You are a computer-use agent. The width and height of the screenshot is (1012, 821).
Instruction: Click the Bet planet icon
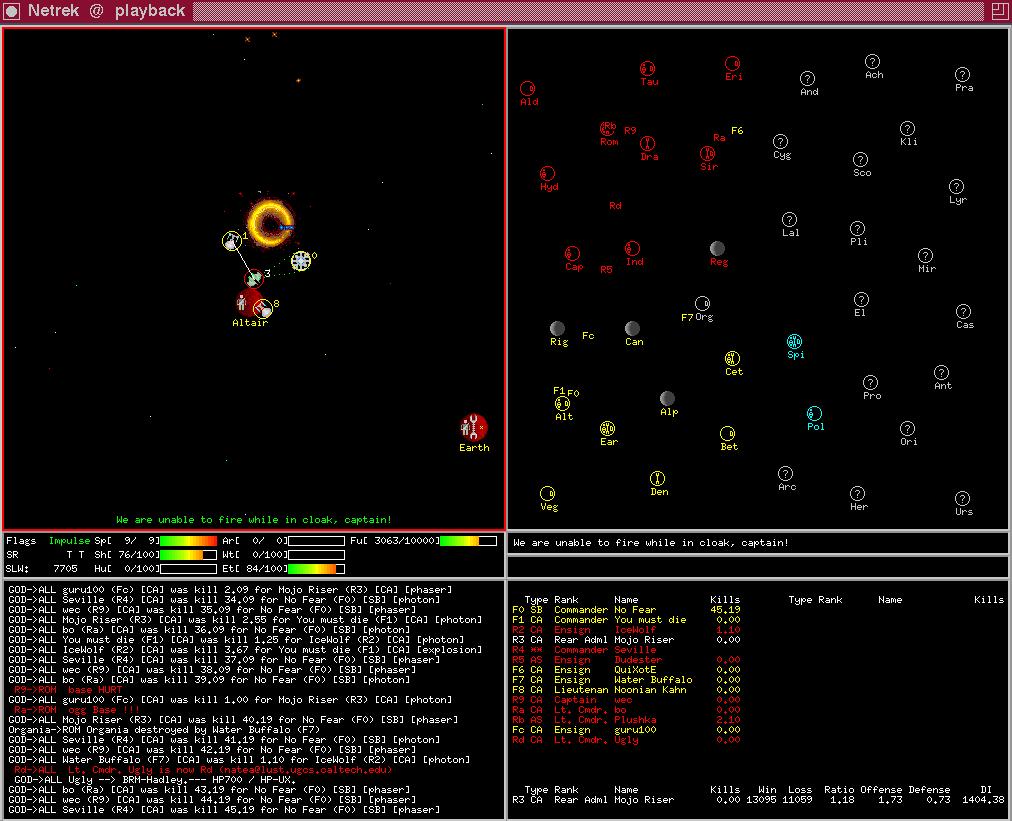pyautogui.click(x=727, y=433)
